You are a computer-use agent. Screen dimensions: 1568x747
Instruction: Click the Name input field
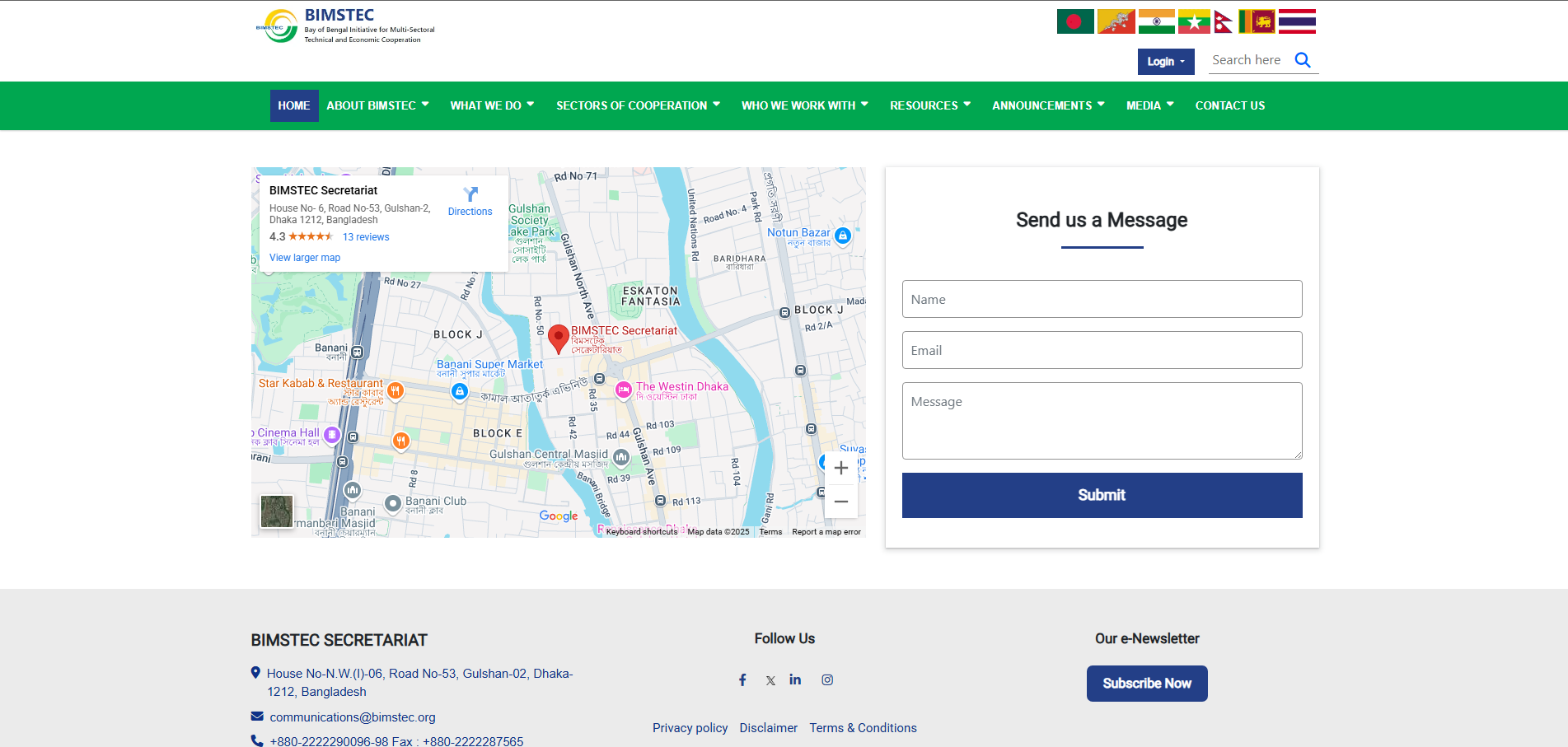pyautogui.click(x=1102, y=299)
